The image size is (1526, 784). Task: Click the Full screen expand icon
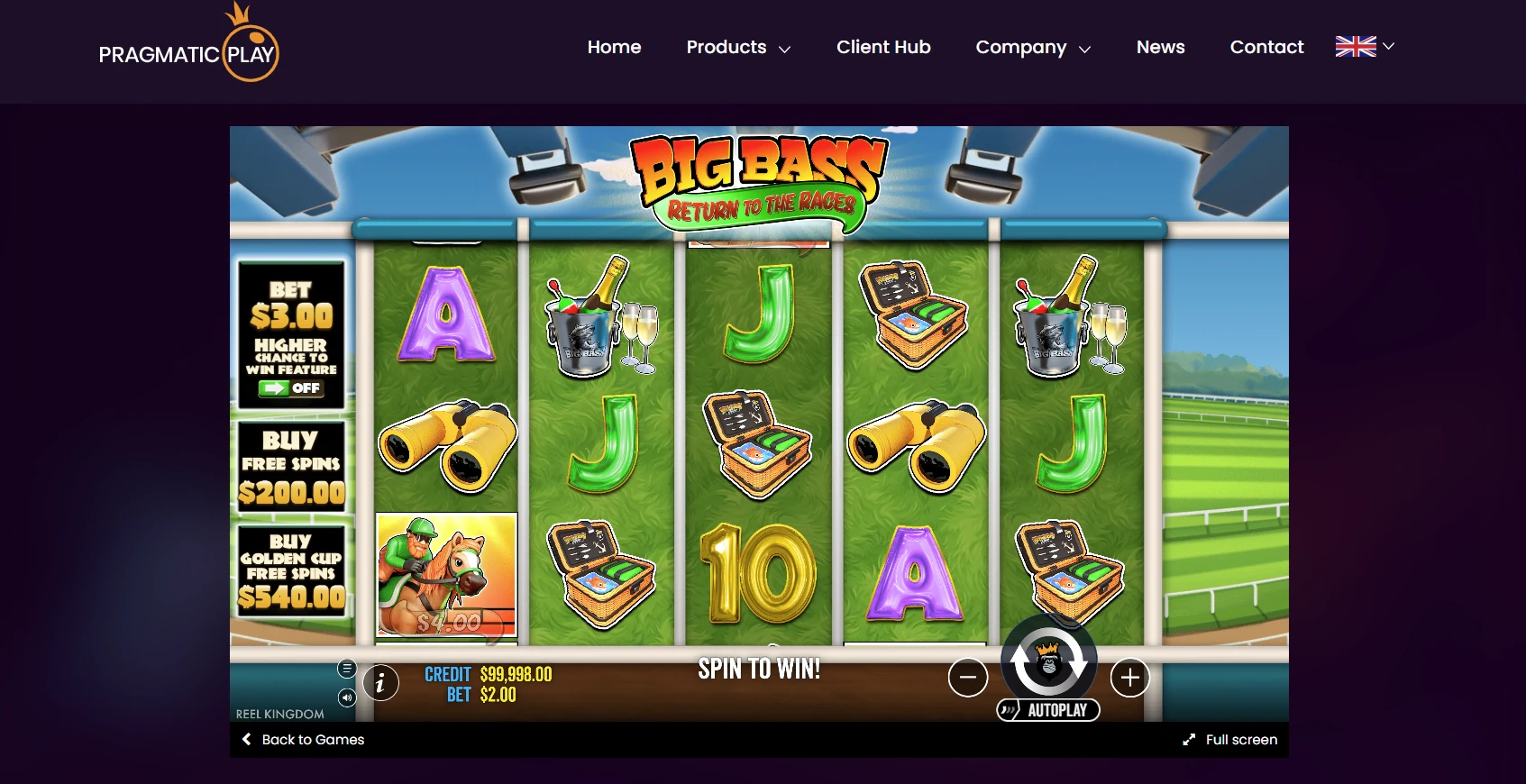(1189, 740)
